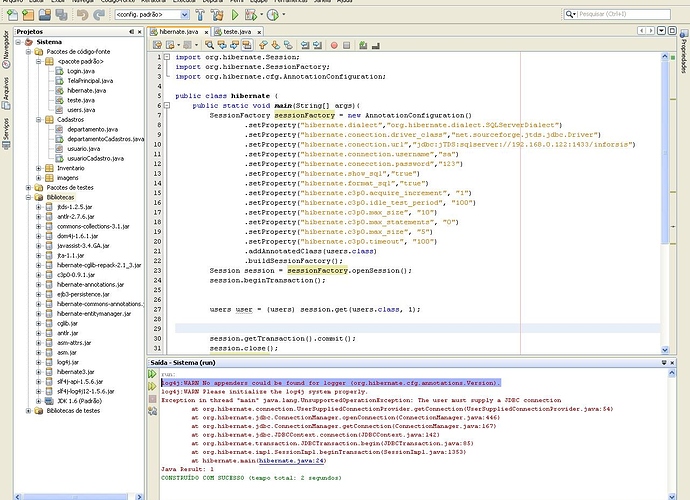Click the green Run Project icon
This screenshot has height=500, width=690.
pyautogui.click(x=234, y=16)
